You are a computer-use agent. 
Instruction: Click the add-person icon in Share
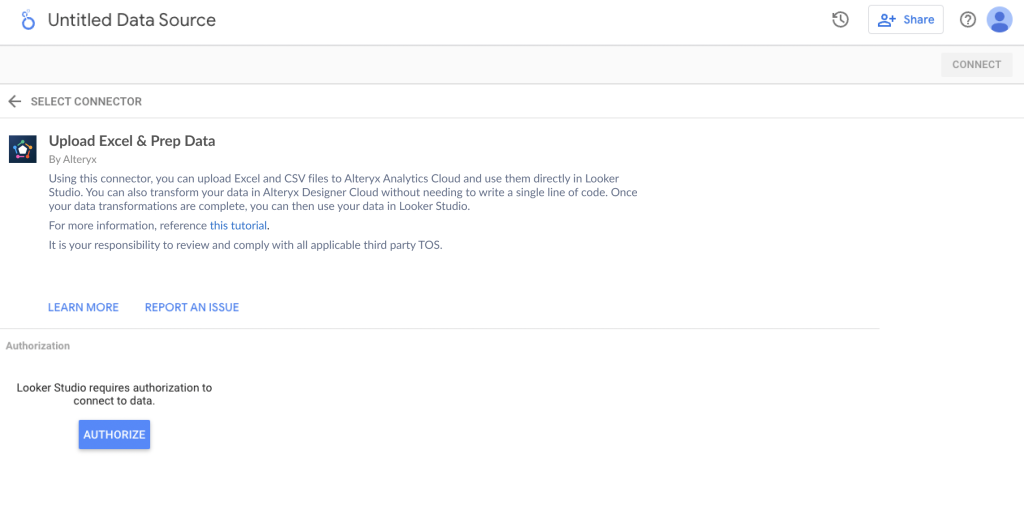pyautogui.click(x=886, y=20)
